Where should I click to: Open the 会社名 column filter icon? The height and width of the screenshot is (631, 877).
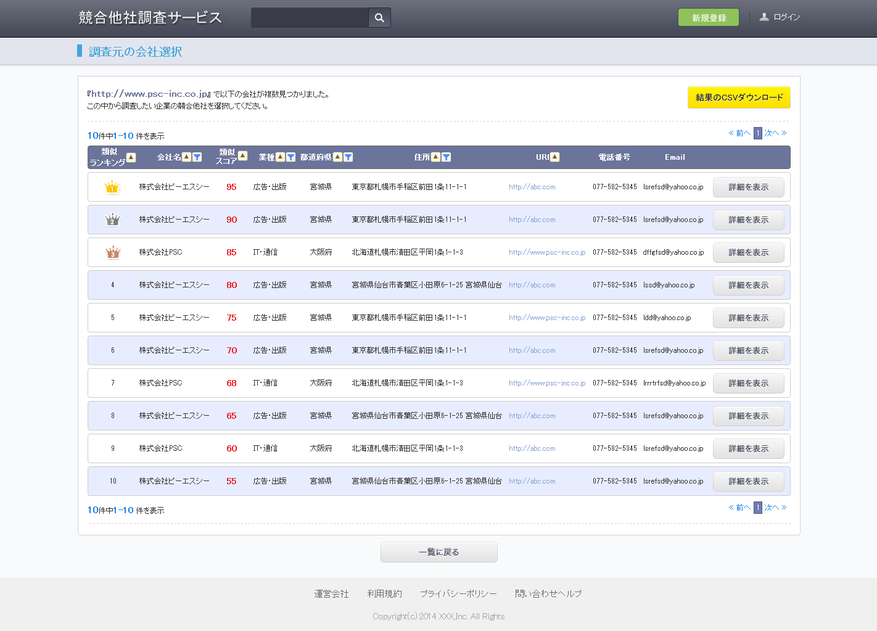(197, 157)
